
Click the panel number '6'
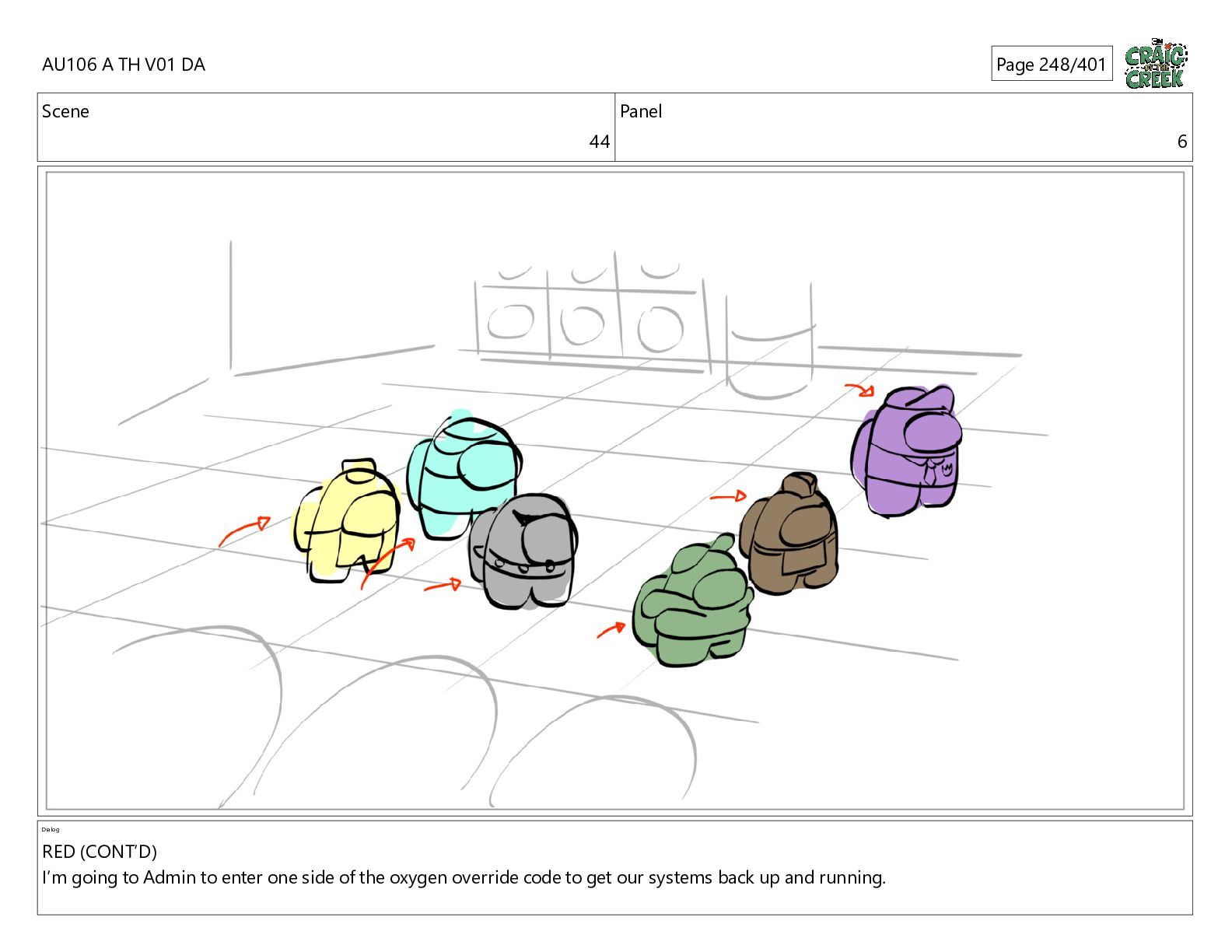click(1181, 142)
